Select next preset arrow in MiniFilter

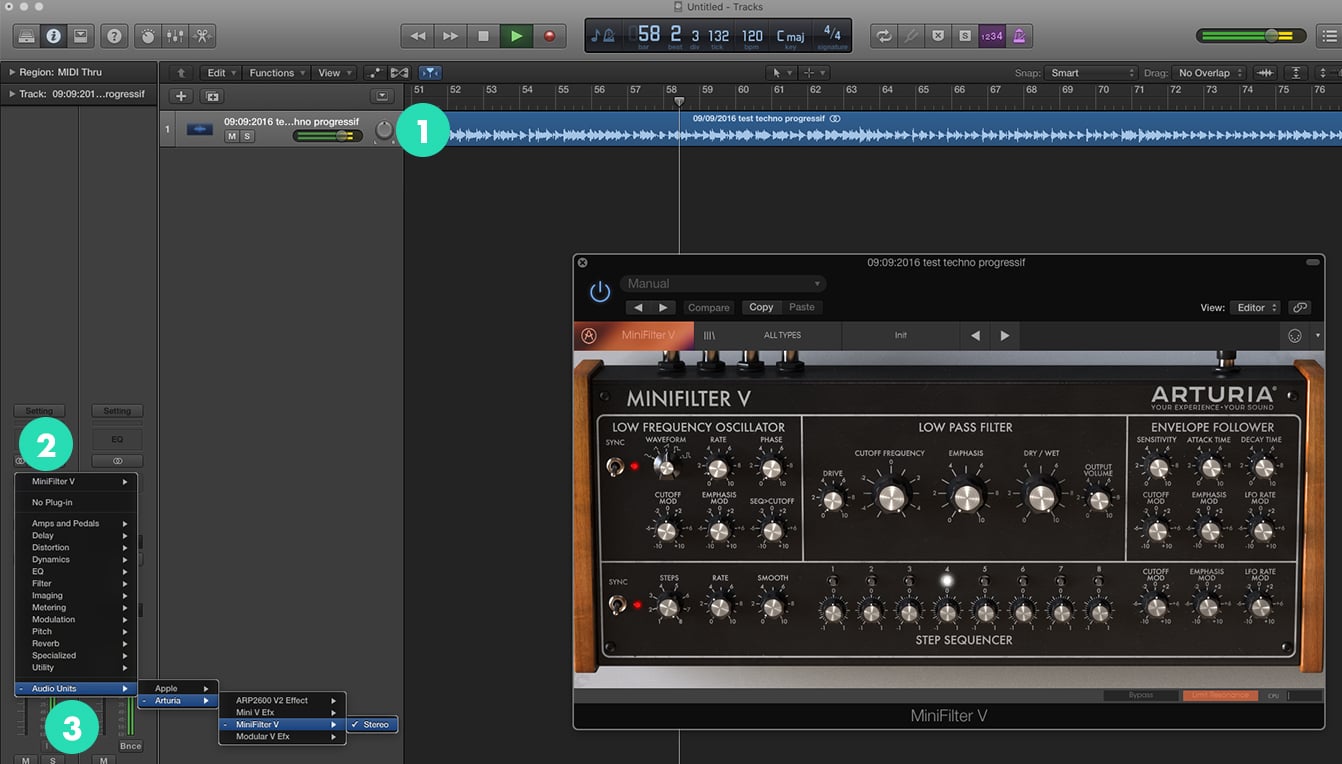1005,336
